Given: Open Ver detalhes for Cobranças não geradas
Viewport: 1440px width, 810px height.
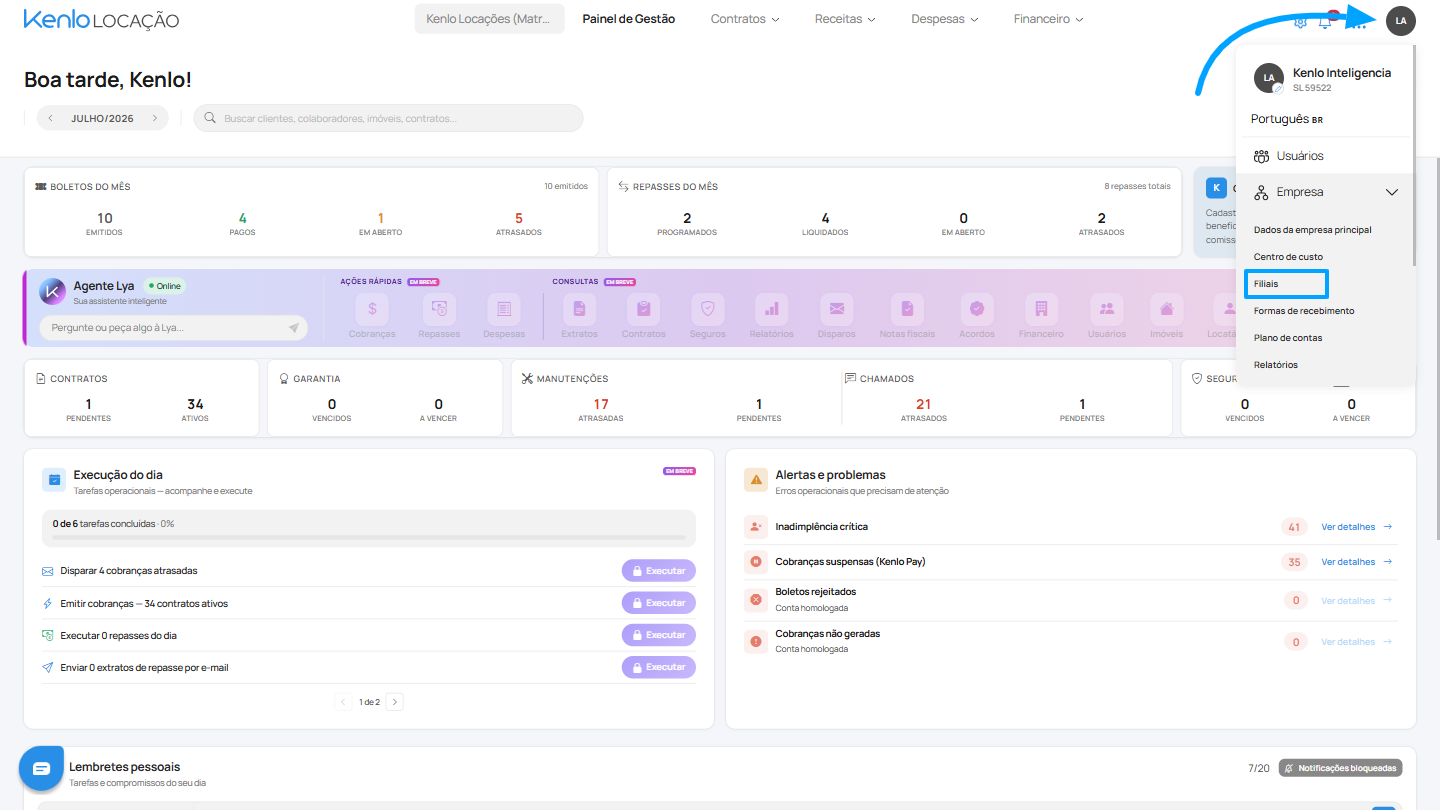Looking at the screenshot, I should pos(1357,642).
